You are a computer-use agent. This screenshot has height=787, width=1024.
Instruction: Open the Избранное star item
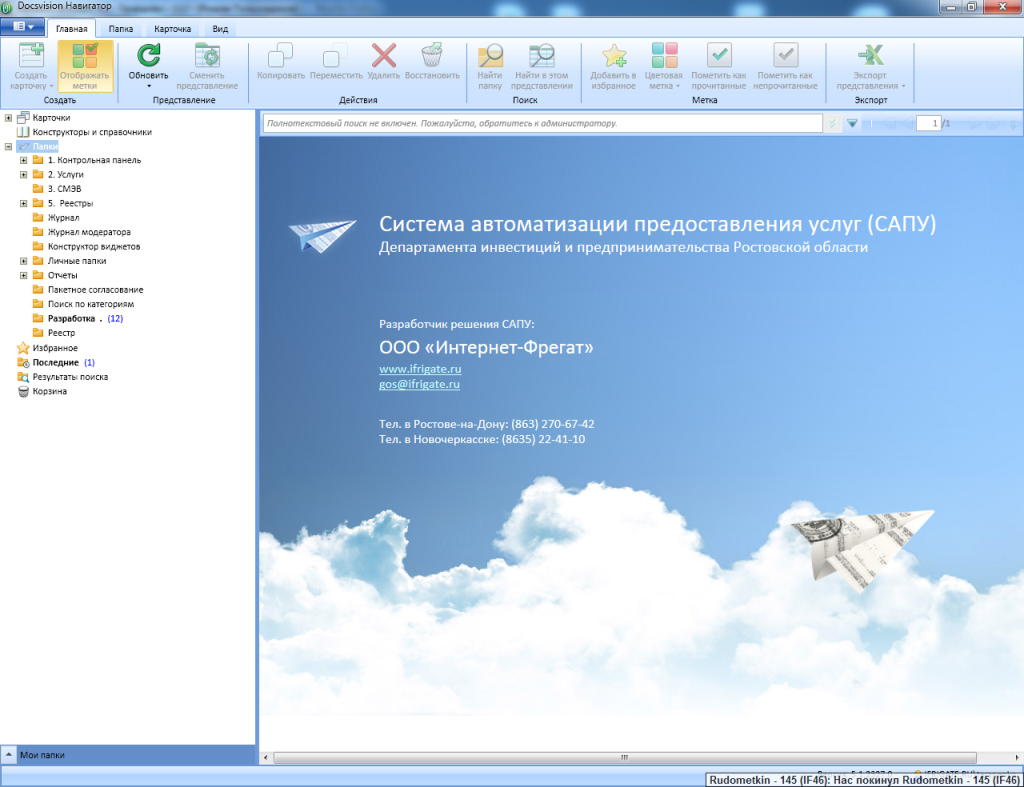(x=55, y=348)
